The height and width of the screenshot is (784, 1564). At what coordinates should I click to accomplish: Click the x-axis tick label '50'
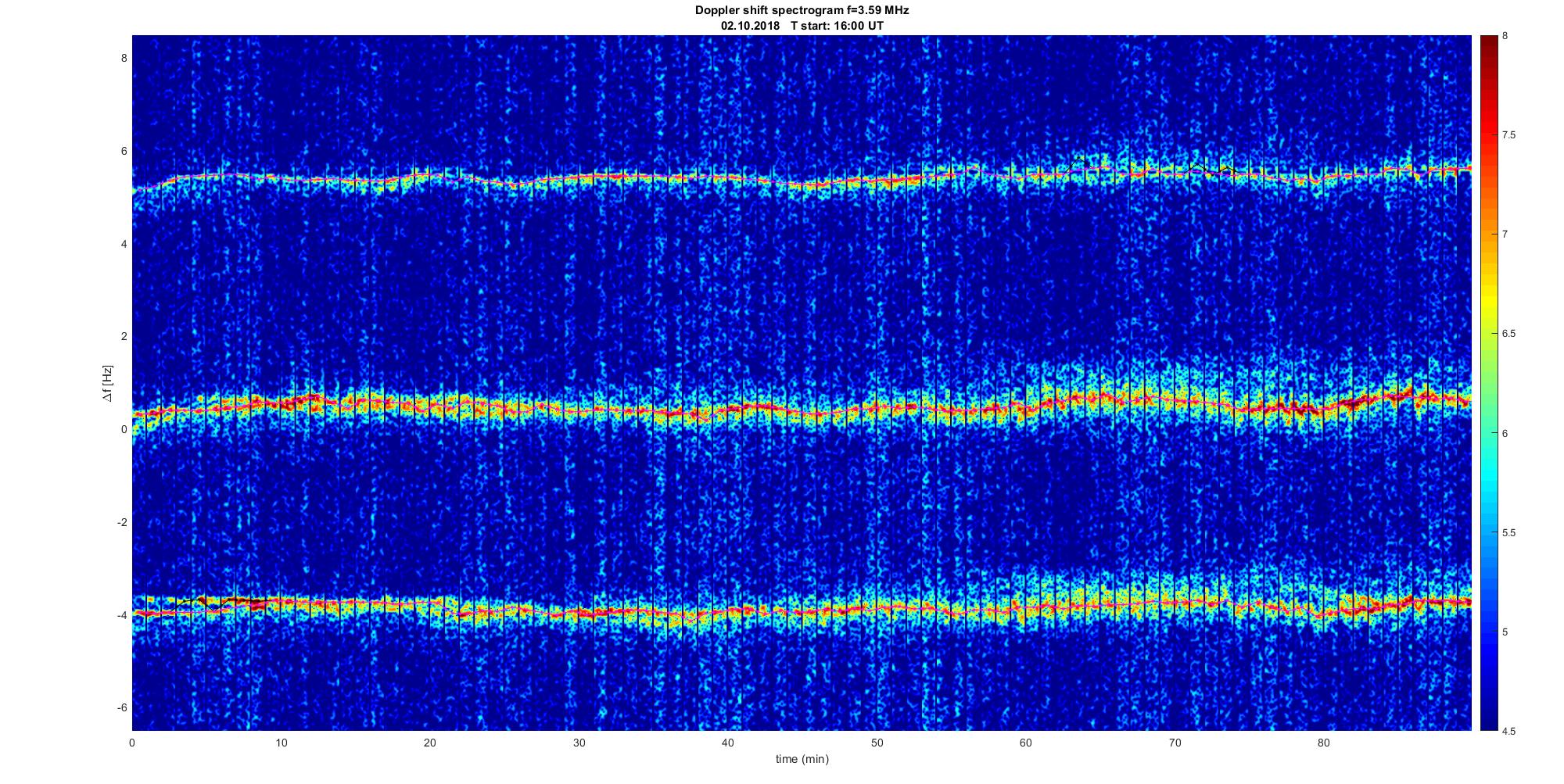pos(877,743)
